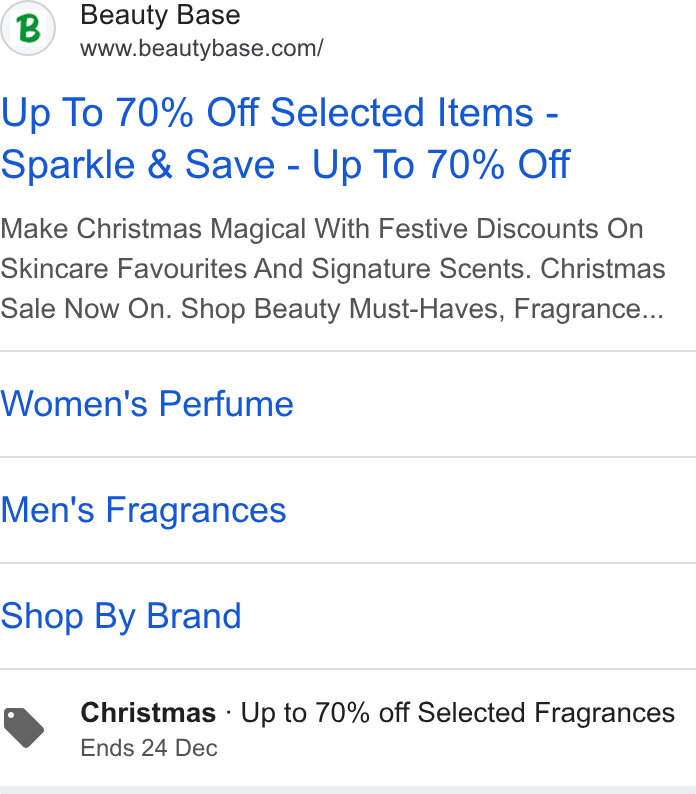The image size is (696, 794).
Task: Open the www.beautybase.com URL
Action: [202, 49]
